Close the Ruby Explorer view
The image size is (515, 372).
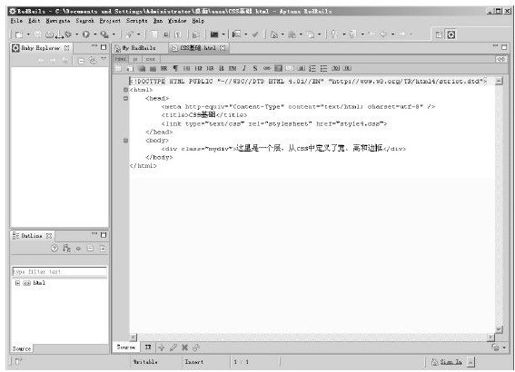point(67,48)
